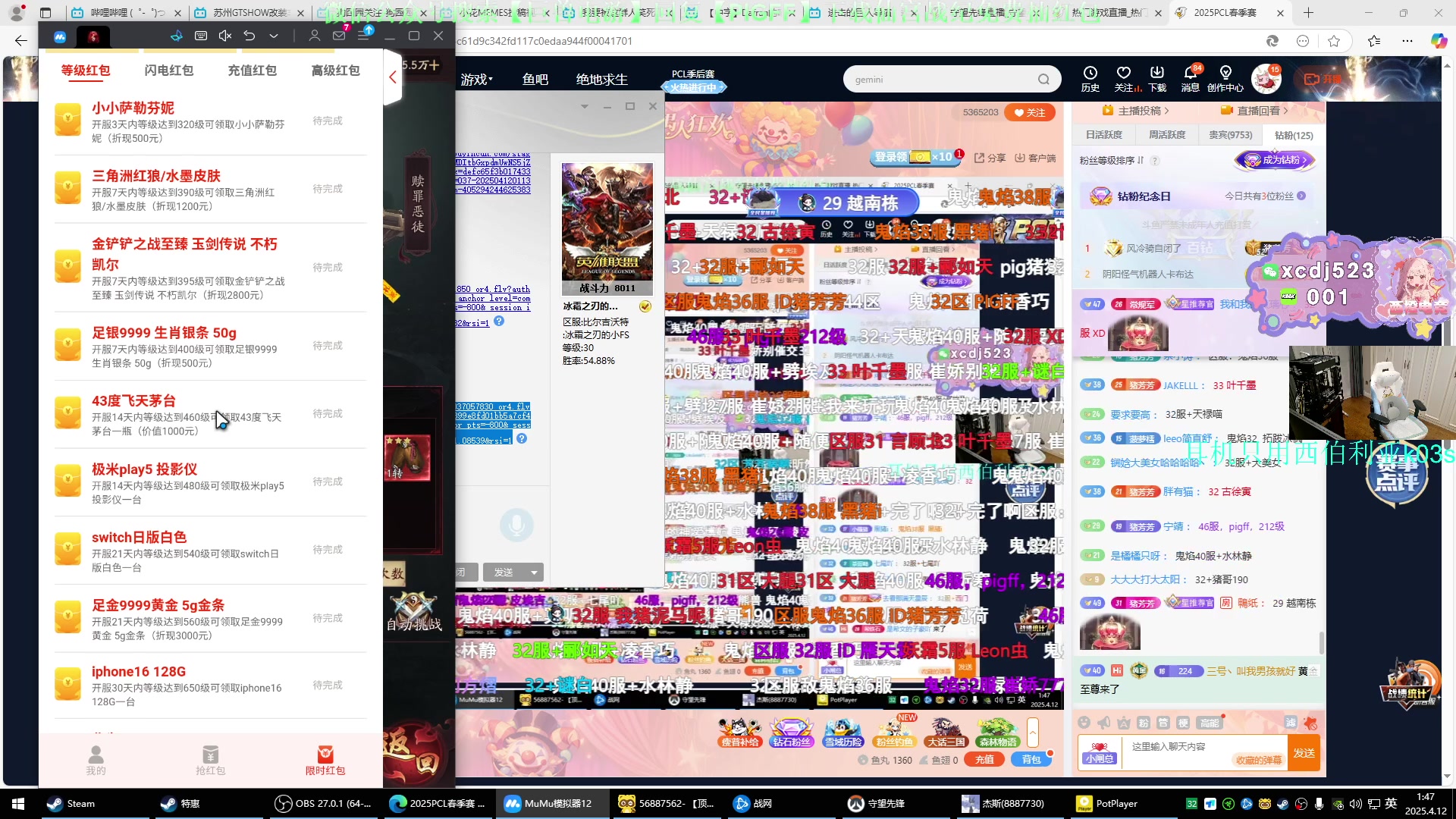1456x819 pixels.
Task: Open the 粉丝钓鱼 activity icon
Action: coord(894,733)
